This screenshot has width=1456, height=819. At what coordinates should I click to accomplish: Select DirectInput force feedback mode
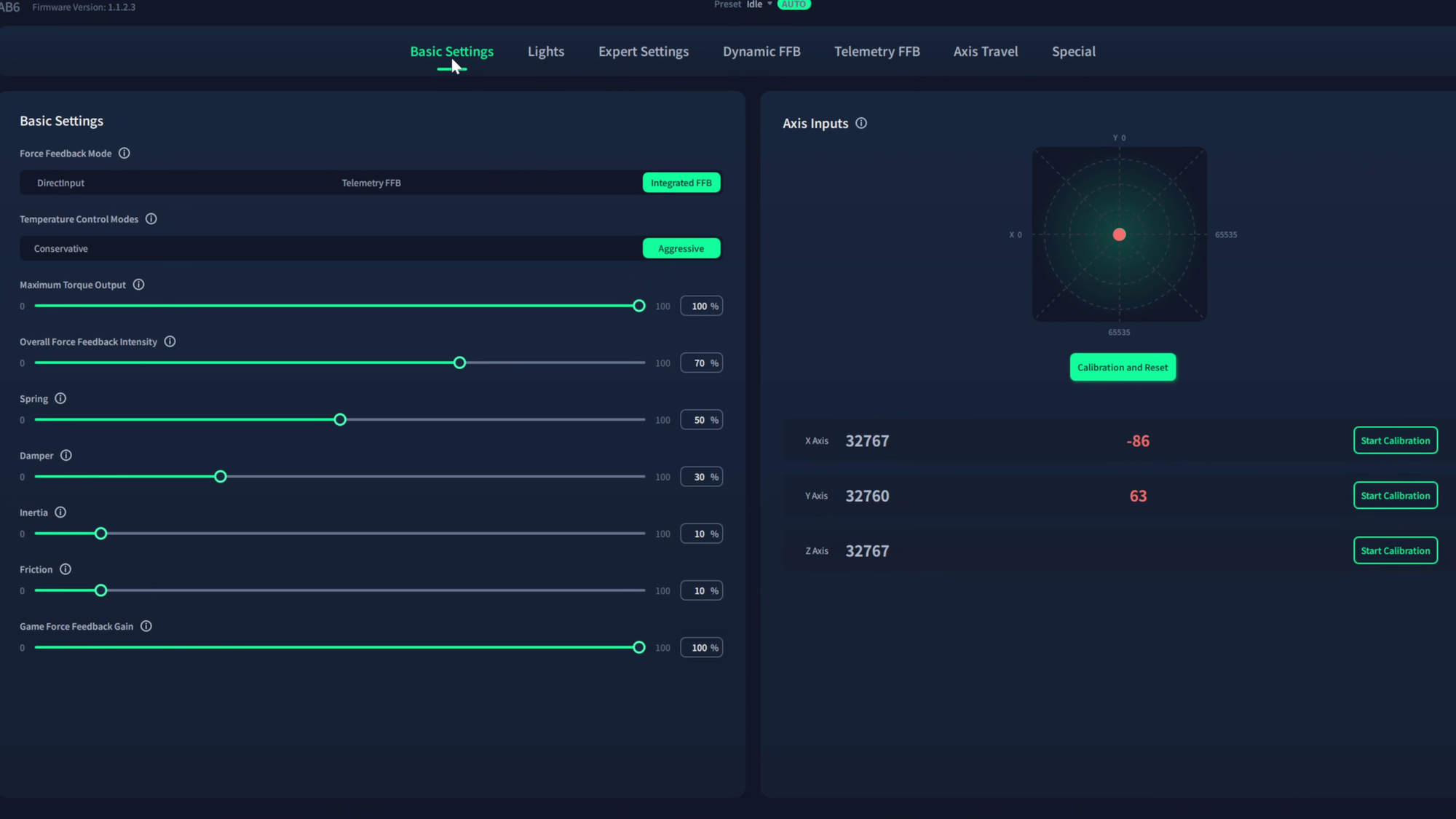(61, 183)
